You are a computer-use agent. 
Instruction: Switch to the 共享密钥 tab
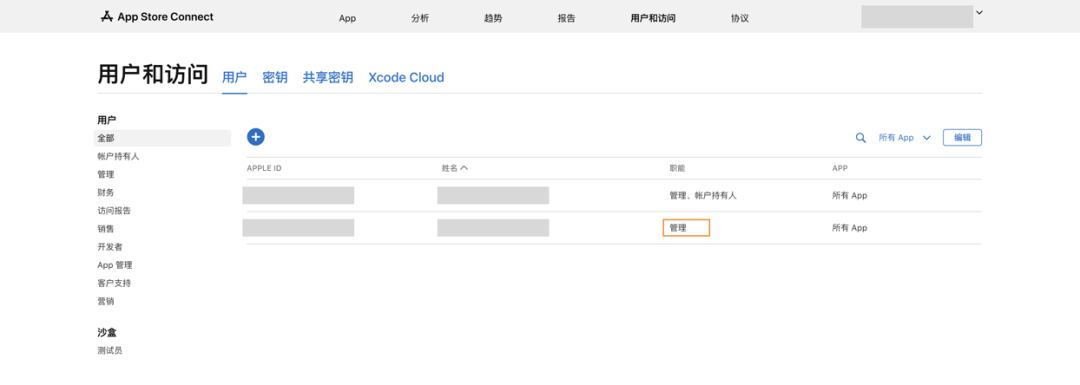coord(328,77)
